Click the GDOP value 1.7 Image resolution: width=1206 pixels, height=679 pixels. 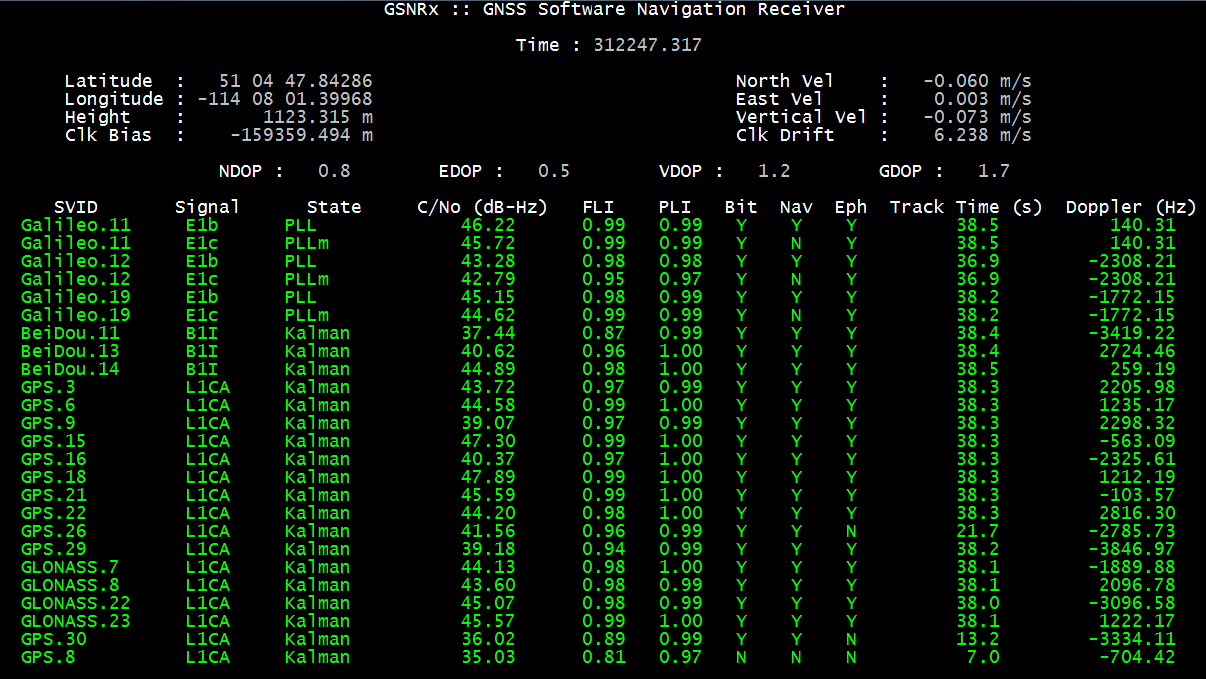coord(993,171)
